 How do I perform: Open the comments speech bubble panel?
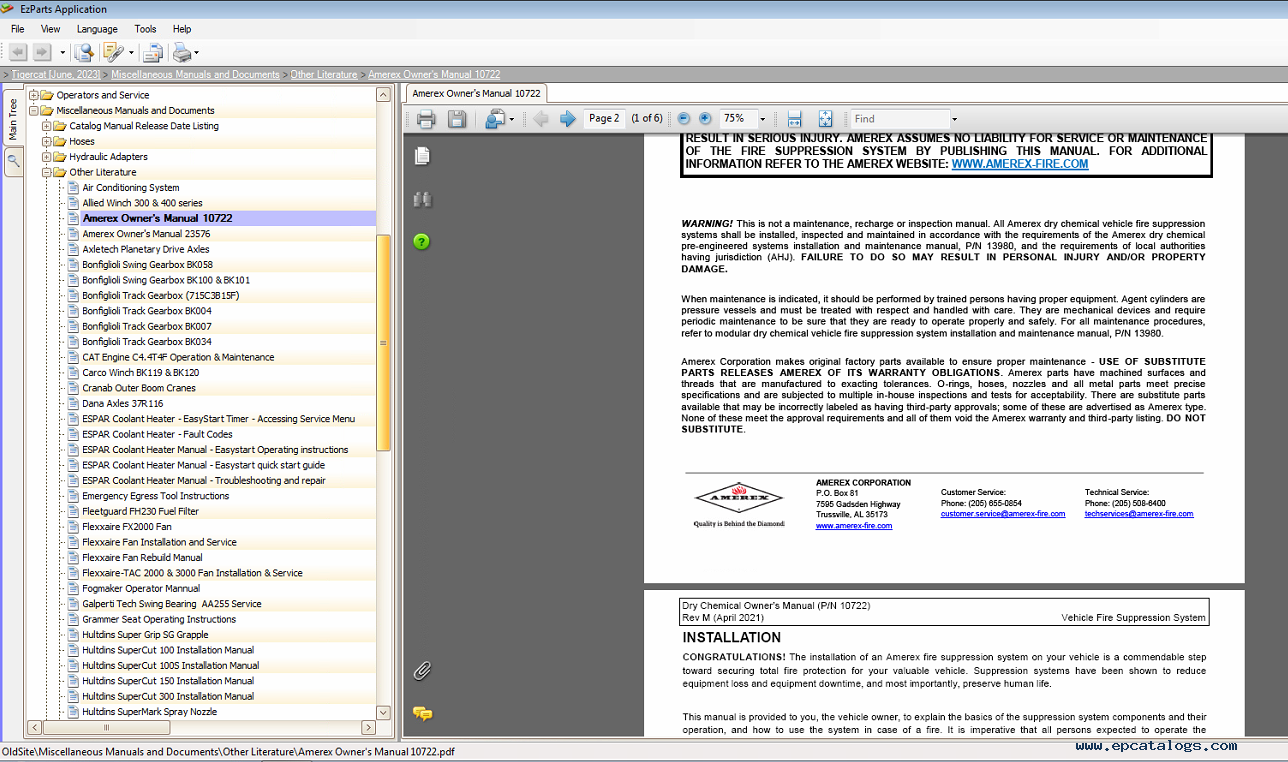422,714
